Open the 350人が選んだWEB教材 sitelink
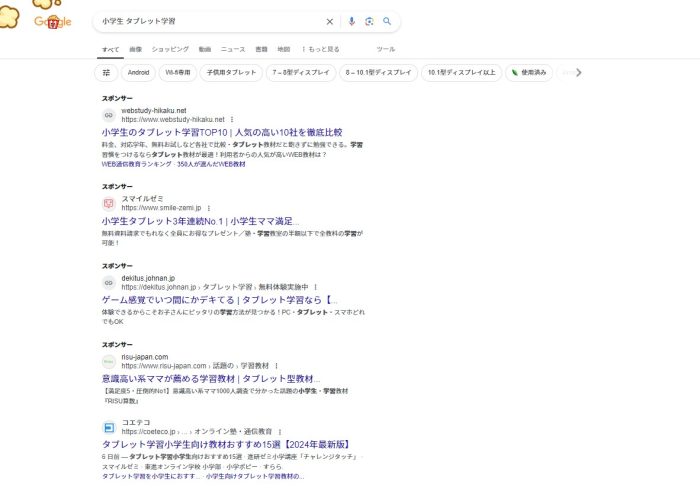 click(211, 164)
